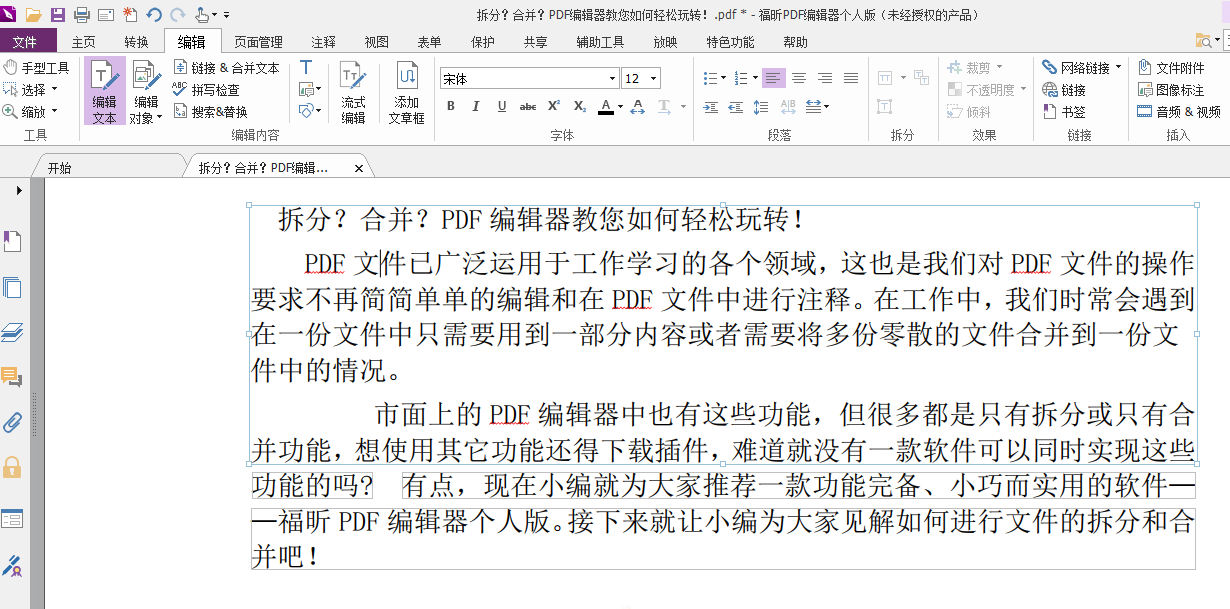
Task: Open the pages thumbnail panel in sidebar
Action: pyautogui.click(x=13, y=288)
